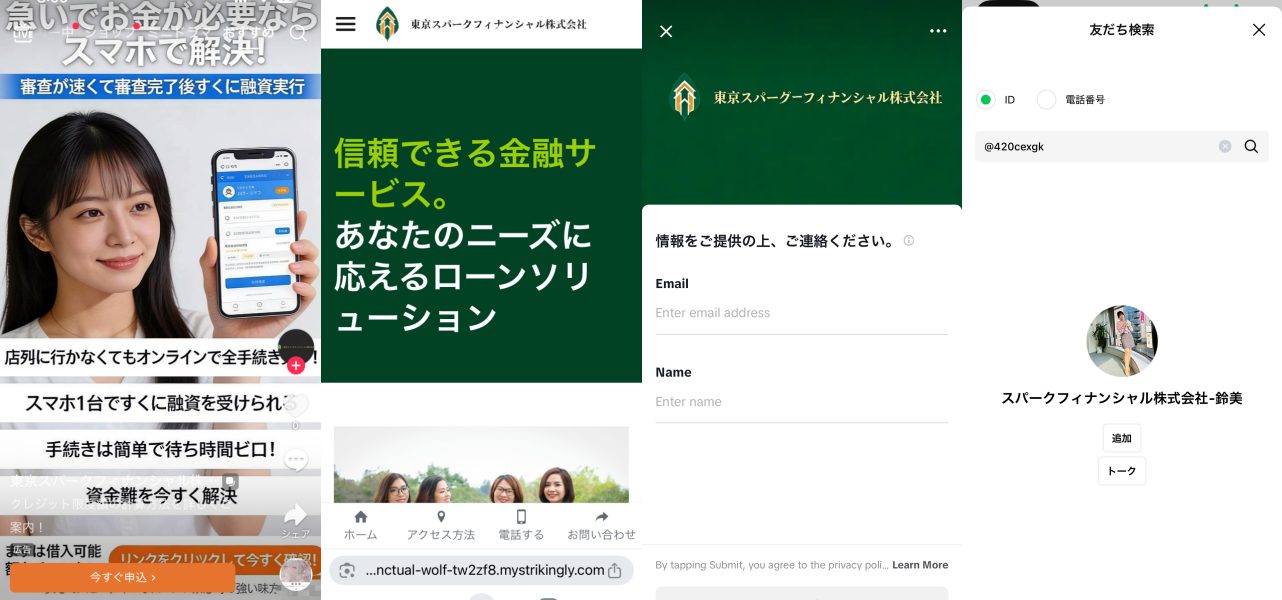Tap the 追加 button to add friend
This screenshot has height=600, width=1282.
pos(1121,437)
